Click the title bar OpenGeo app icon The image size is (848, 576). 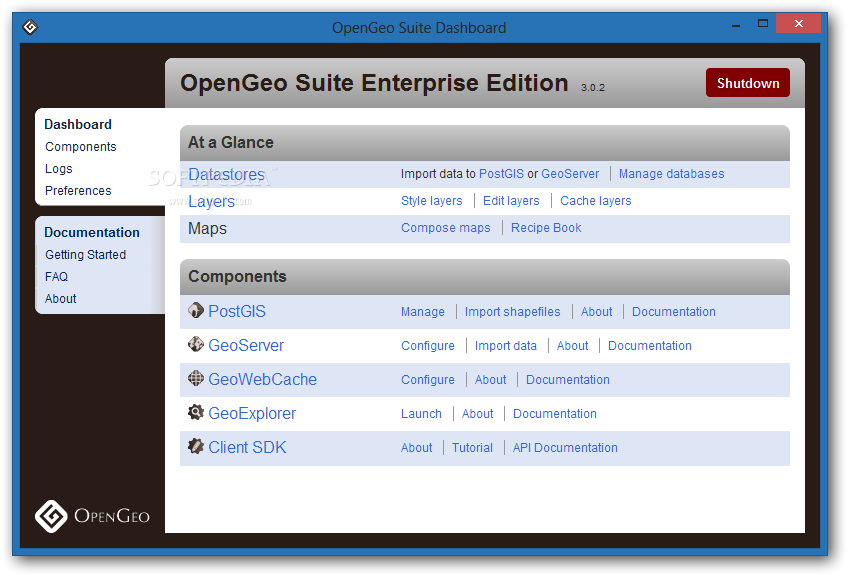pyautogui.click(x=30, y=27)
